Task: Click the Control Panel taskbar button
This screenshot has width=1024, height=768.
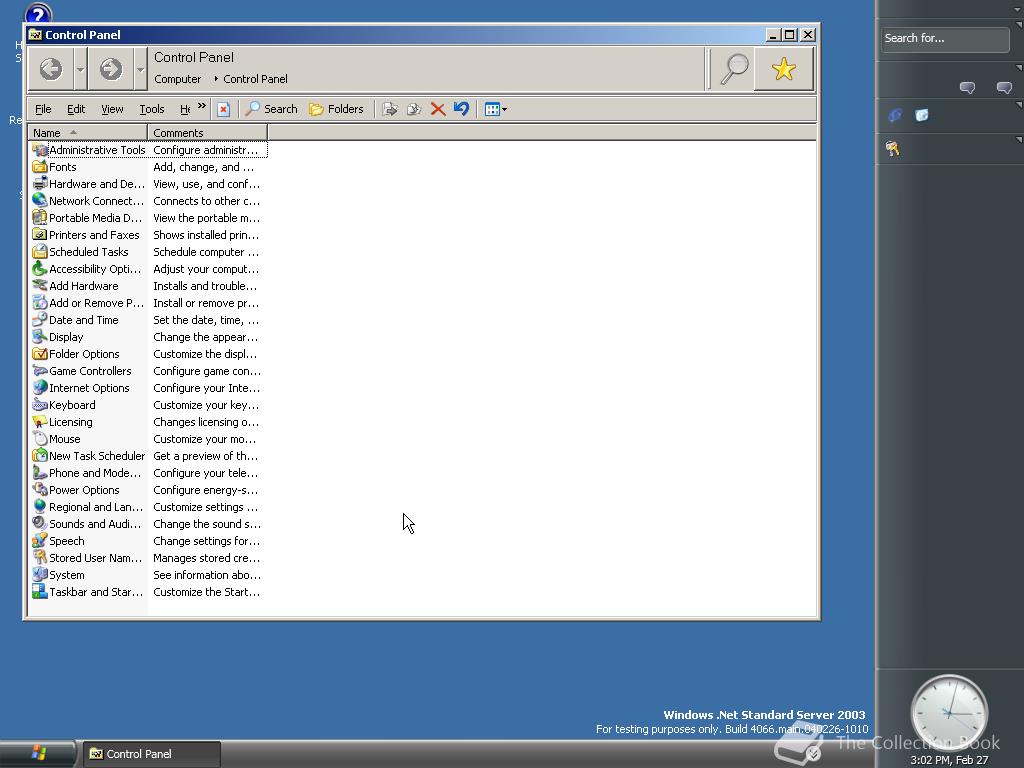Action: click(152, 754)
